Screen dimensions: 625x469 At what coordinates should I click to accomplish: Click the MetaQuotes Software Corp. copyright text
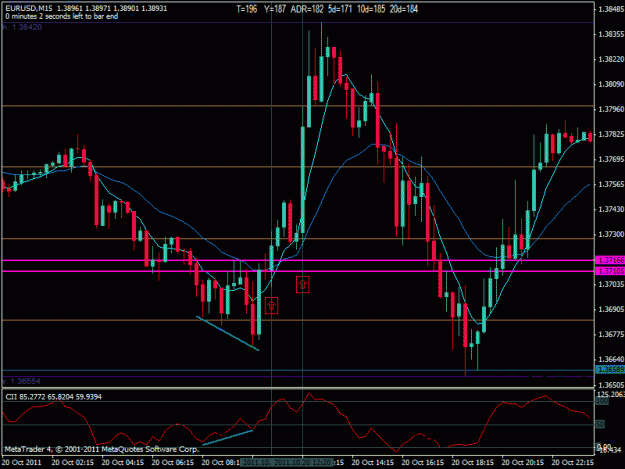click(102, 449)
